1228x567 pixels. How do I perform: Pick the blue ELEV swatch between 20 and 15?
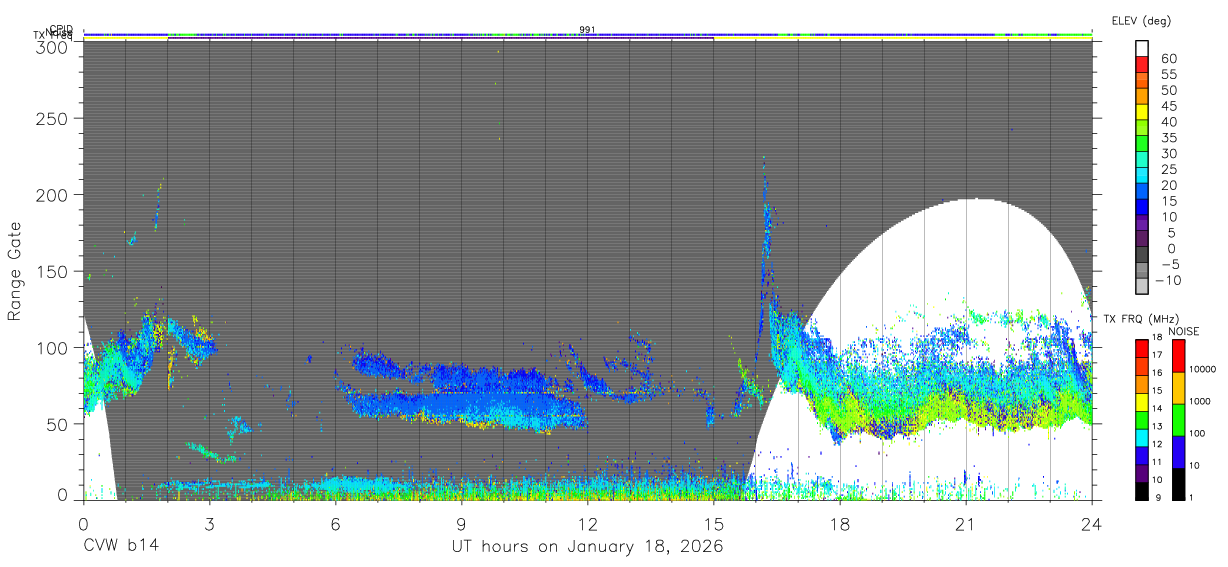click(x=1143, y=192)
